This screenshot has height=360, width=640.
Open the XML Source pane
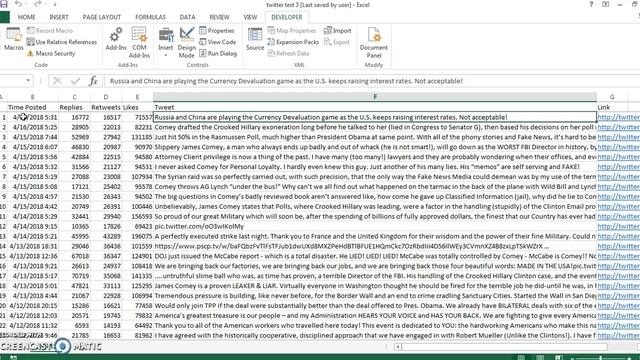pos(255,39)
